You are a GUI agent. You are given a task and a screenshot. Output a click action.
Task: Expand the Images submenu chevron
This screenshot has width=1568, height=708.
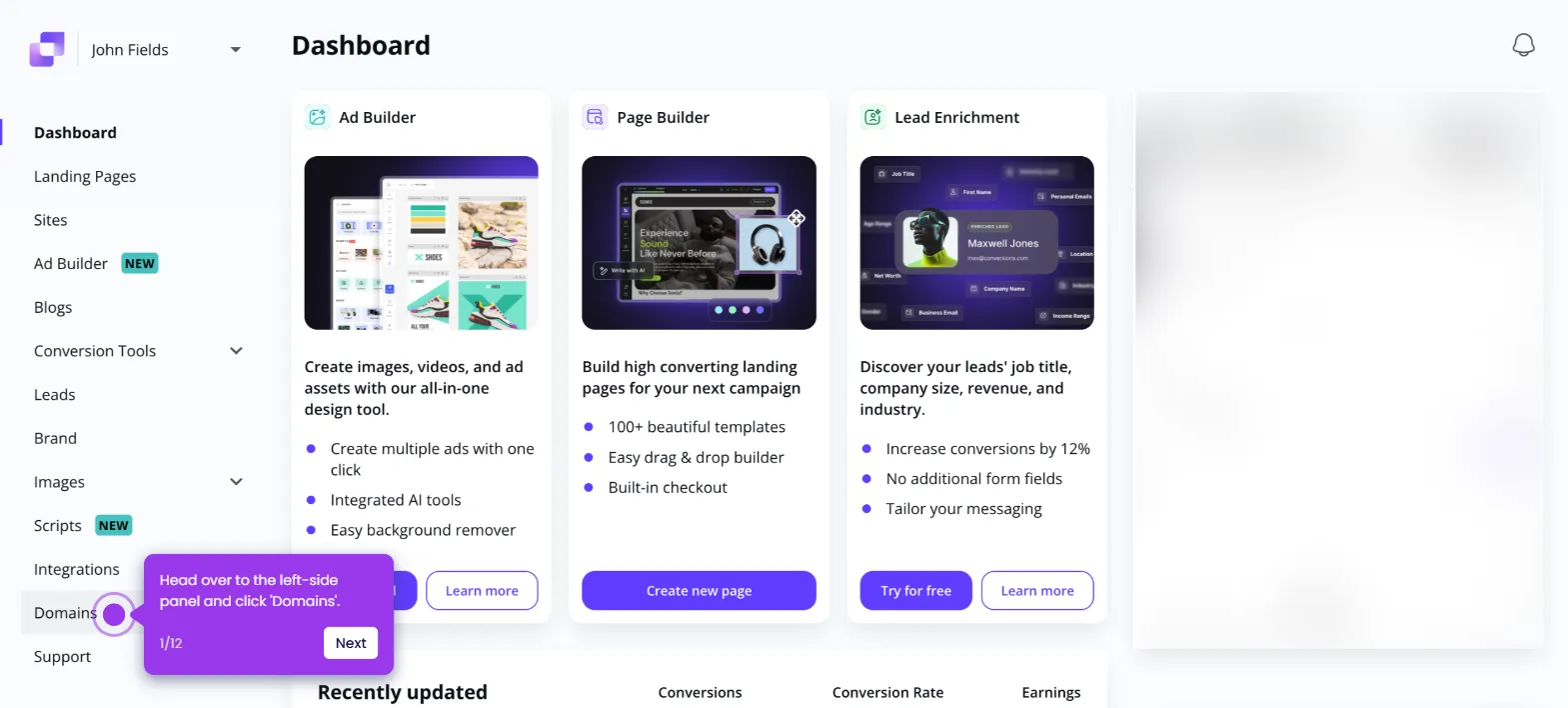[x=236, y=482]
